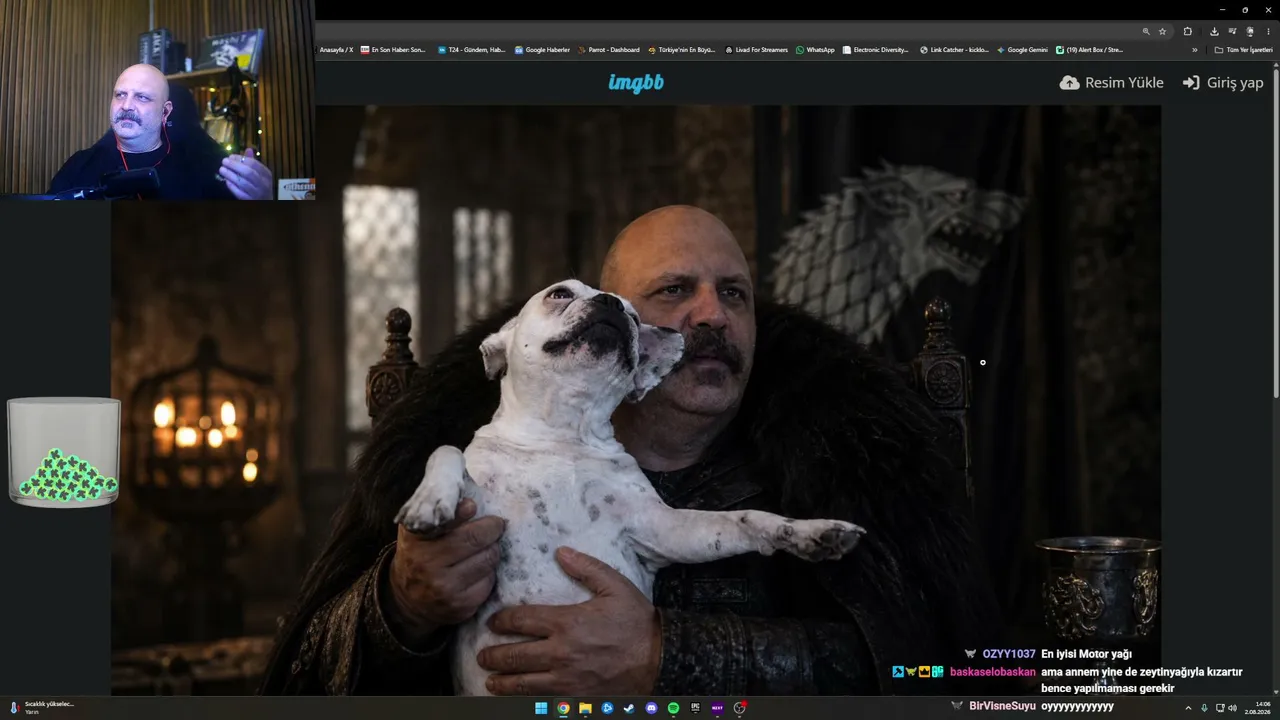This screenshot has height=720, width=1280.
Task: Open the media control icon in browser toolbar
Action: click(x=1232, y=31)
